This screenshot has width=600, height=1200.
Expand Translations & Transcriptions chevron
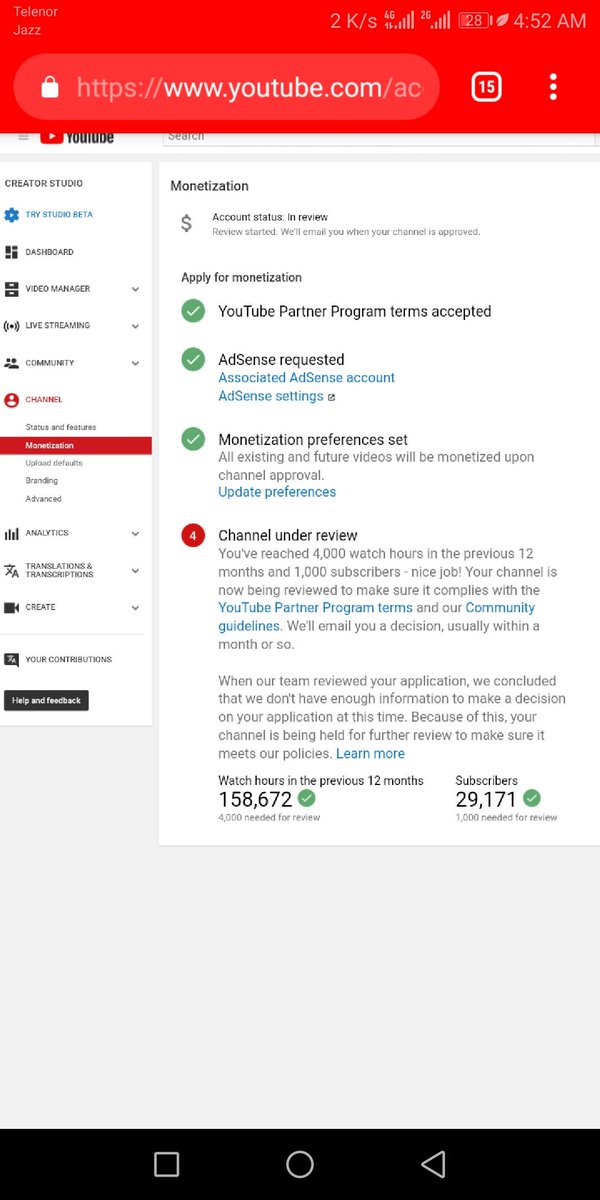pyautogui.click(x=135, y=571)
